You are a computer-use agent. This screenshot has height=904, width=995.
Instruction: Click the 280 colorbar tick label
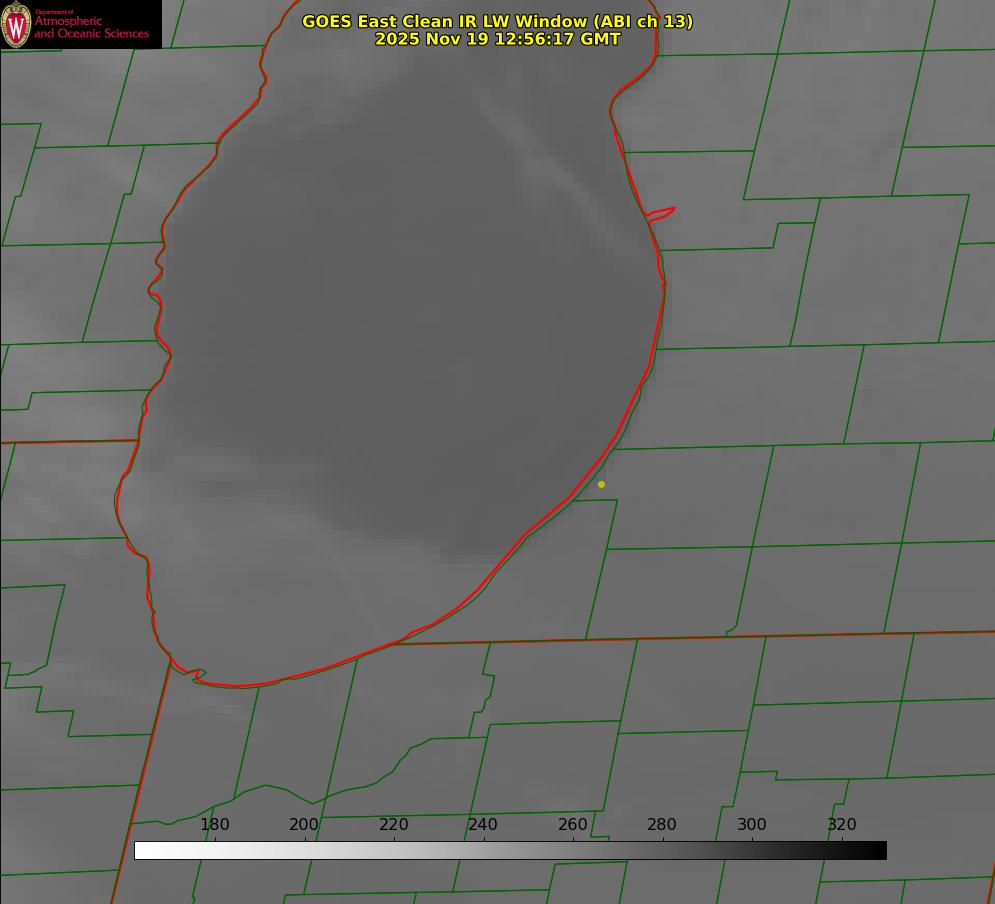(662, 824)
